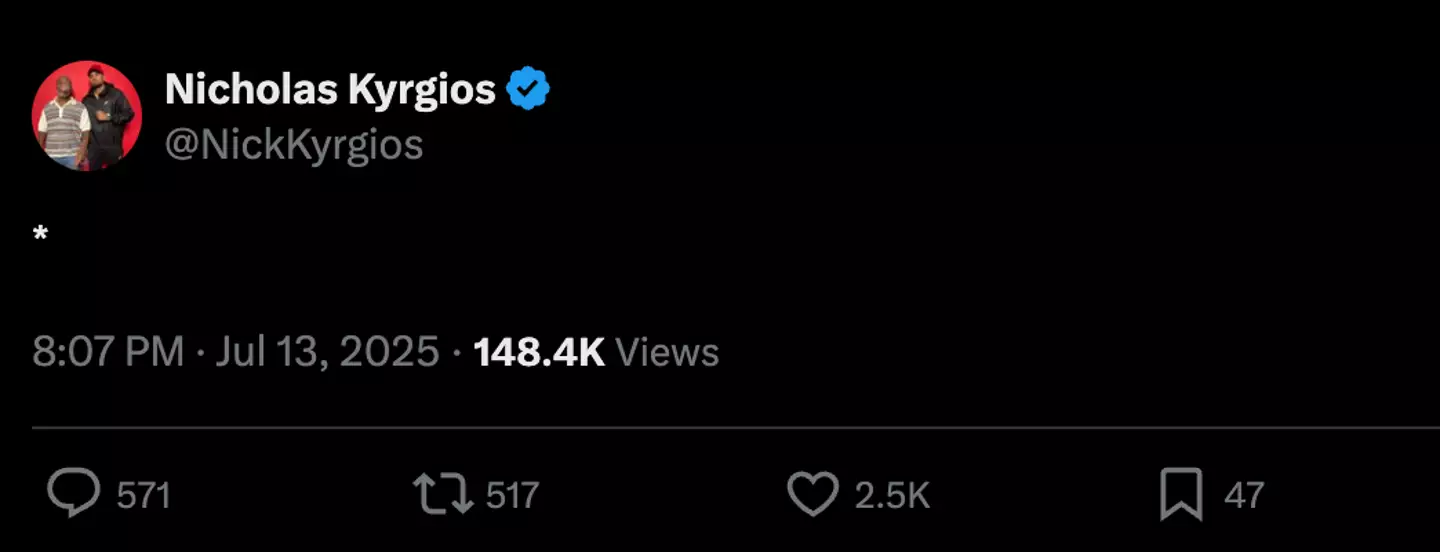Viewport: 1440px width, 552px height.
Task: Click the word Views beside 148.4K
Action: point(667,352)
